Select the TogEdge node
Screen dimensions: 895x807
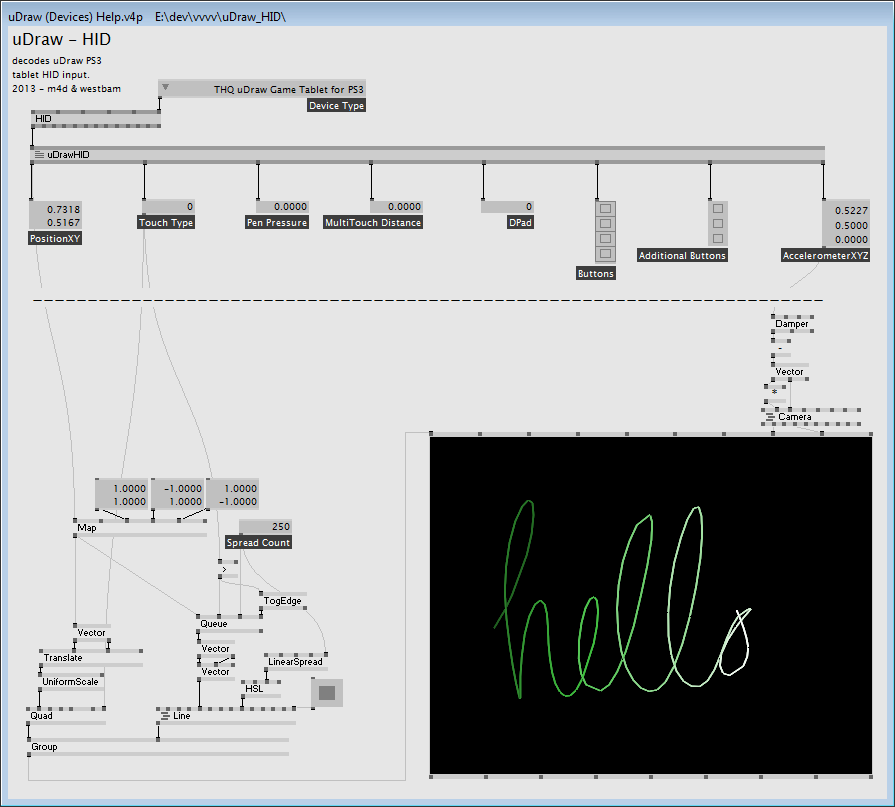[x=282, y=601]
